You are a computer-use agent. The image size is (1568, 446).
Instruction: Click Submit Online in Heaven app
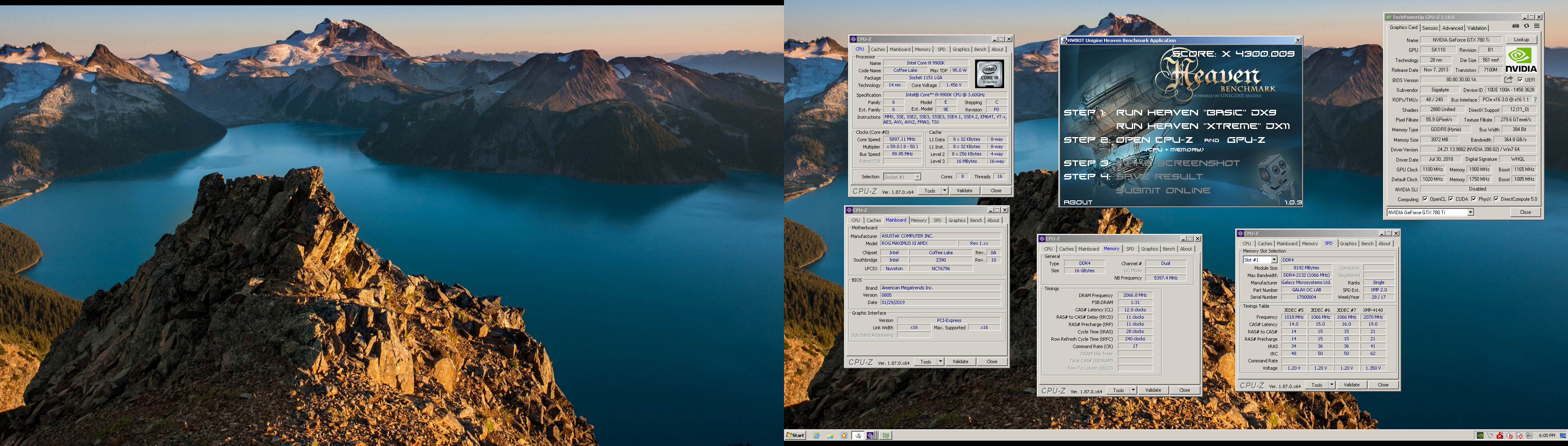point(1163,191)
